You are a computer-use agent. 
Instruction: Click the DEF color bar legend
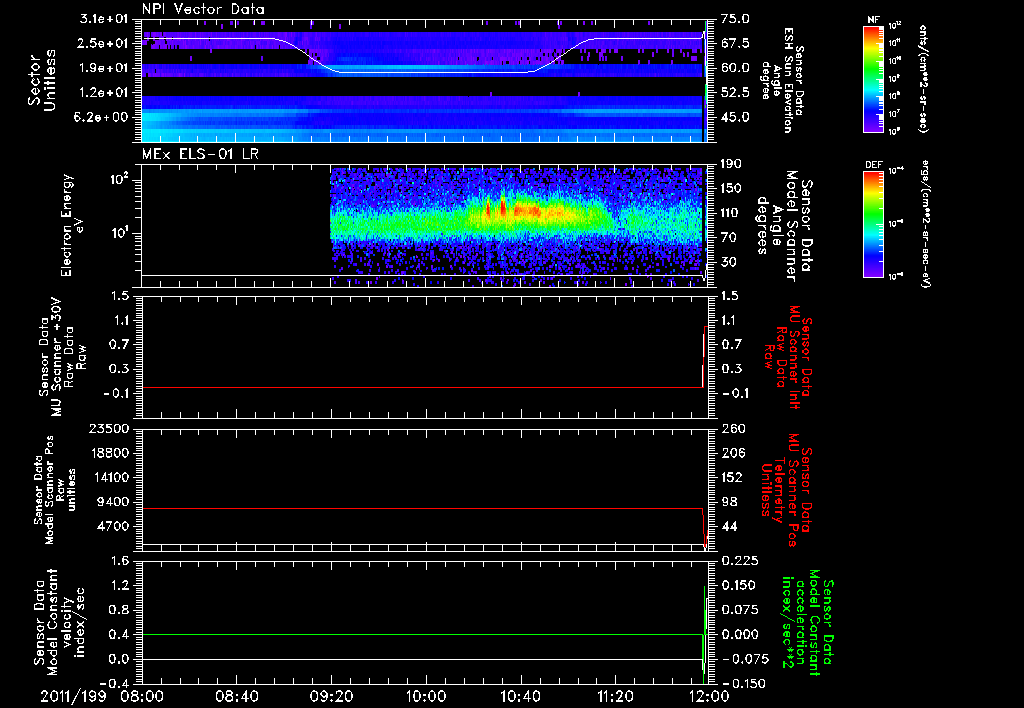(876, 222)
